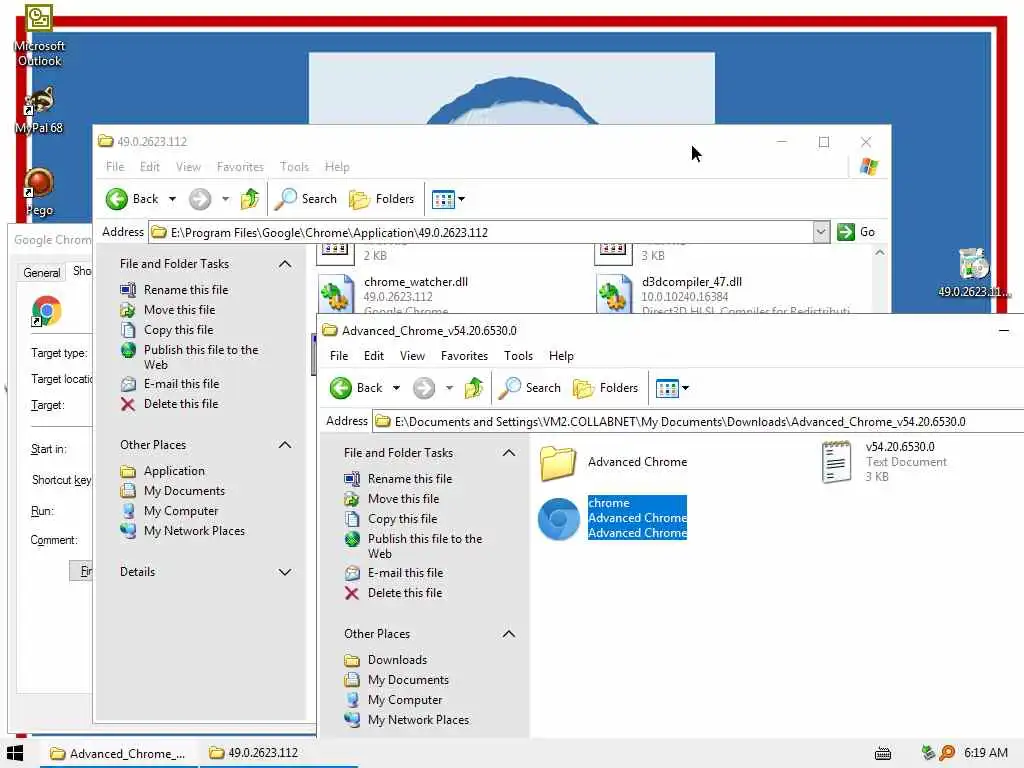The image size is (1024, 768).
Task: Open My Documents in Advanced_Chrome window
Action: pos(396,680)
